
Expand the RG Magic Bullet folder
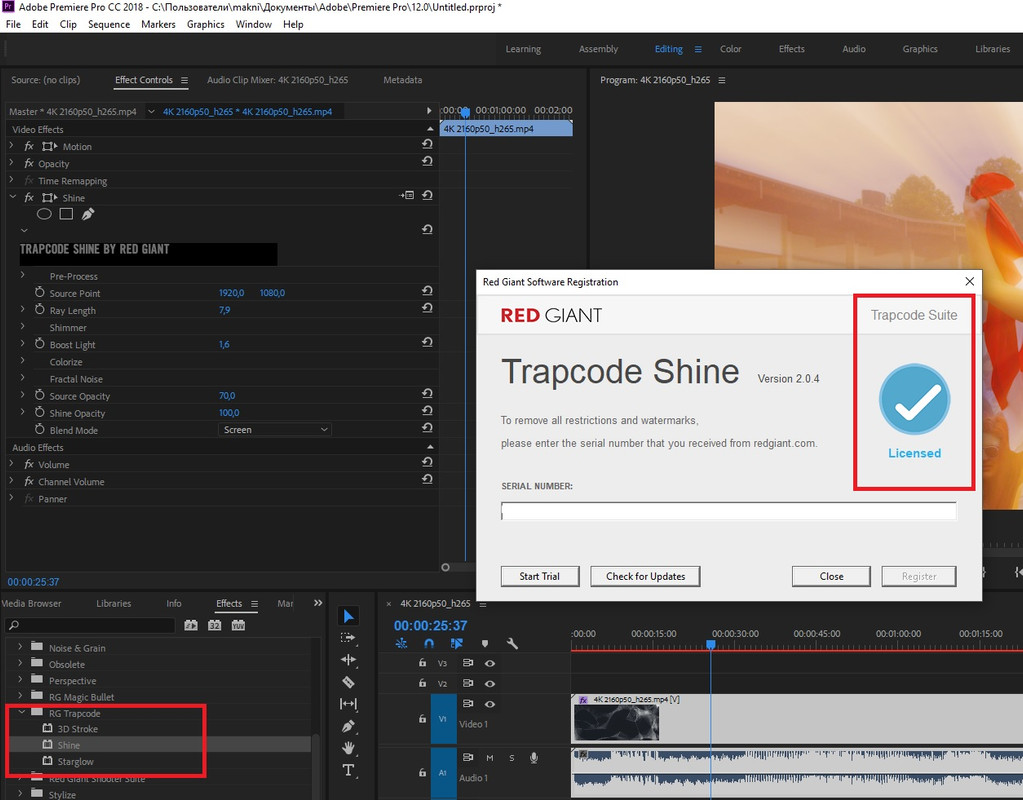20,696
